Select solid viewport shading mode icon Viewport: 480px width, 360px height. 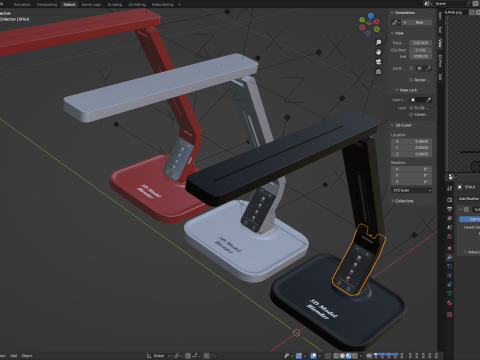click(x=342, y=356)
